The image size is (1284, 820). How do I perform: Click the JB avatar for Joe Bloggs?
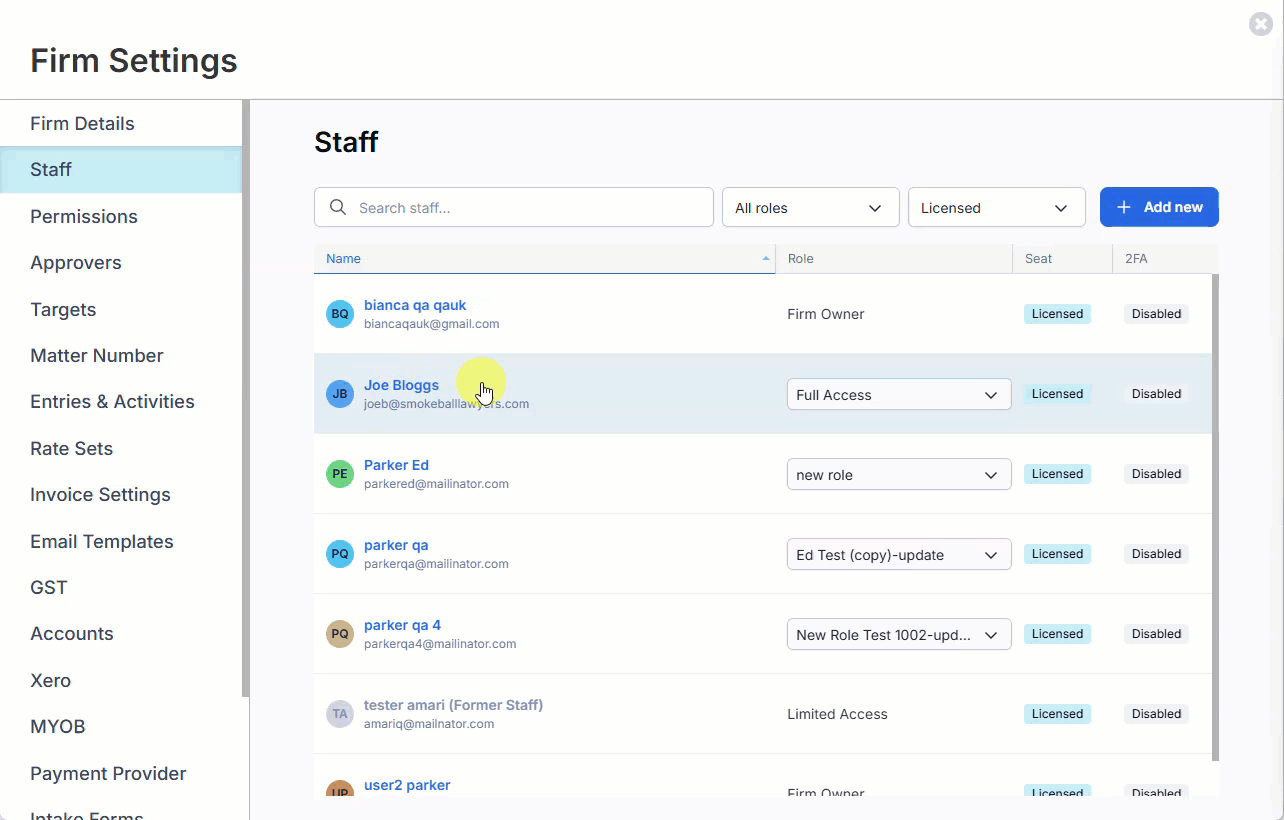(x=340, y=394)
